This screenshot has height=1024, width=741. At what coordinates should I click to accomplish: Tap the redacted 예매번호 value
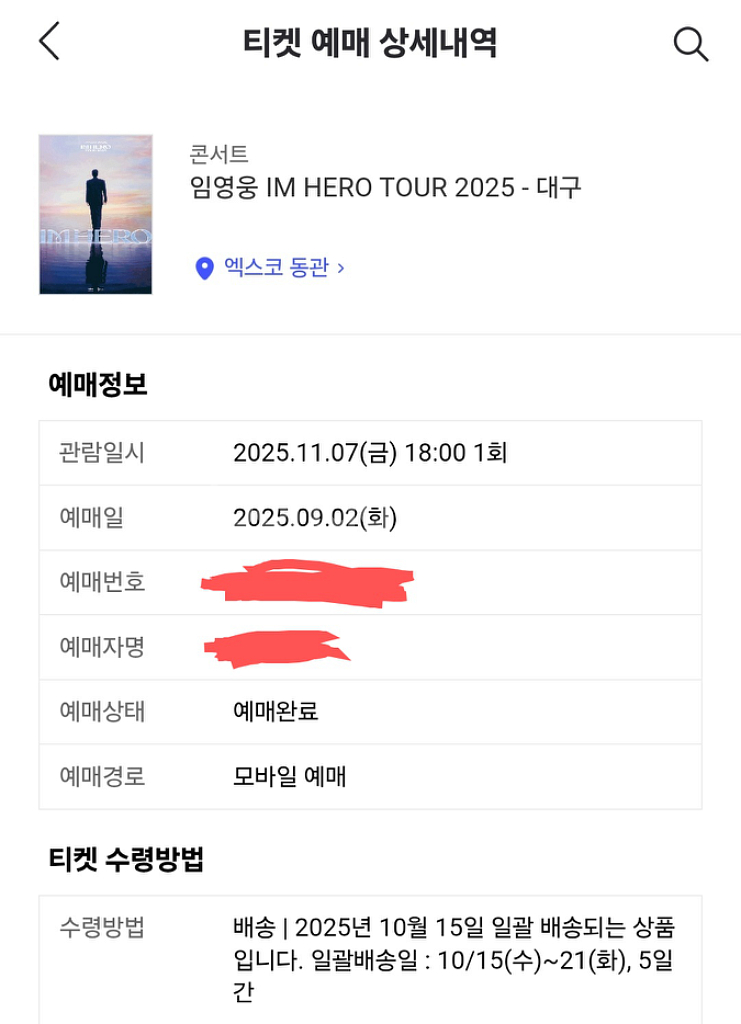pyautogui.click(x=308, y=582)
